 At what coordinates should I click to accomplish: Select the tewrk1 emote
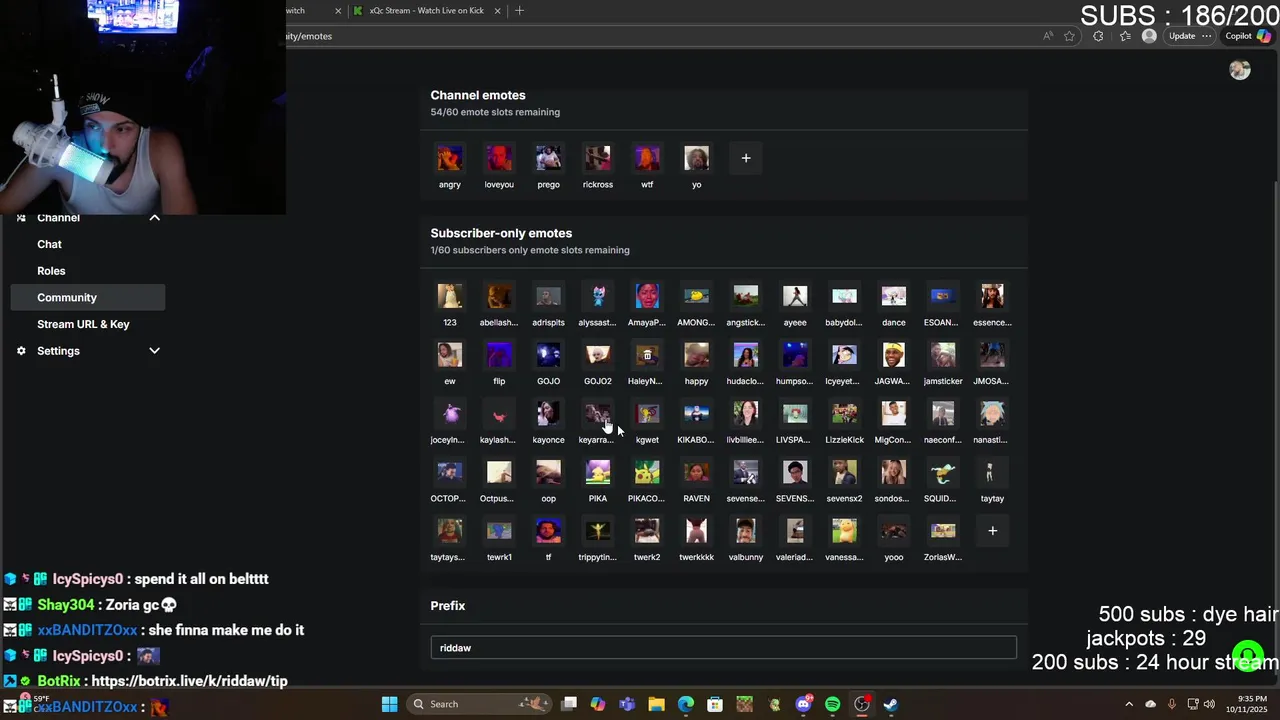point(499,531)
